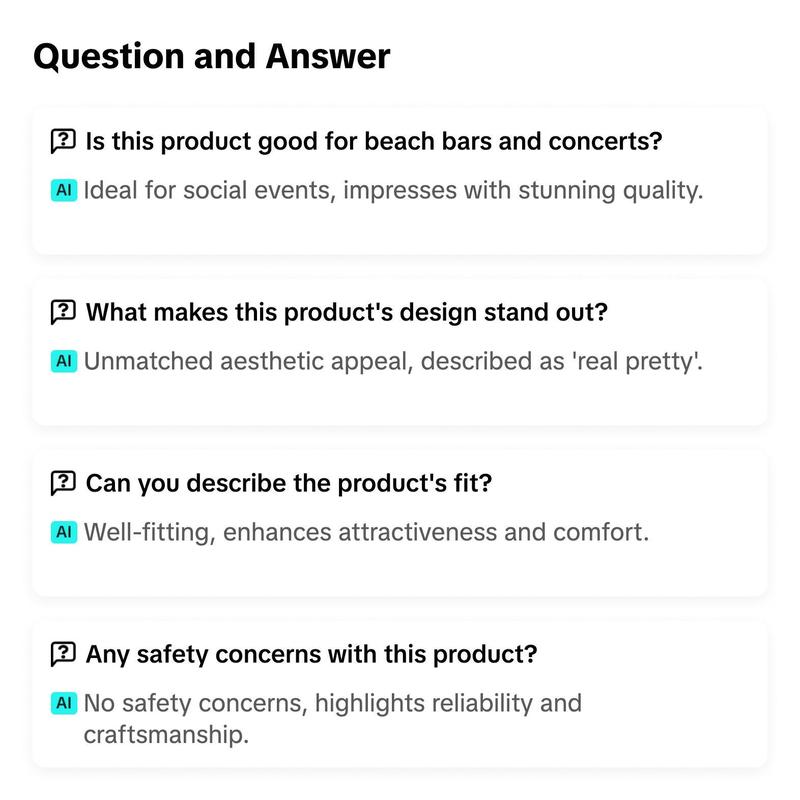Click the 'Question and Answer' heading

point(212,56)
